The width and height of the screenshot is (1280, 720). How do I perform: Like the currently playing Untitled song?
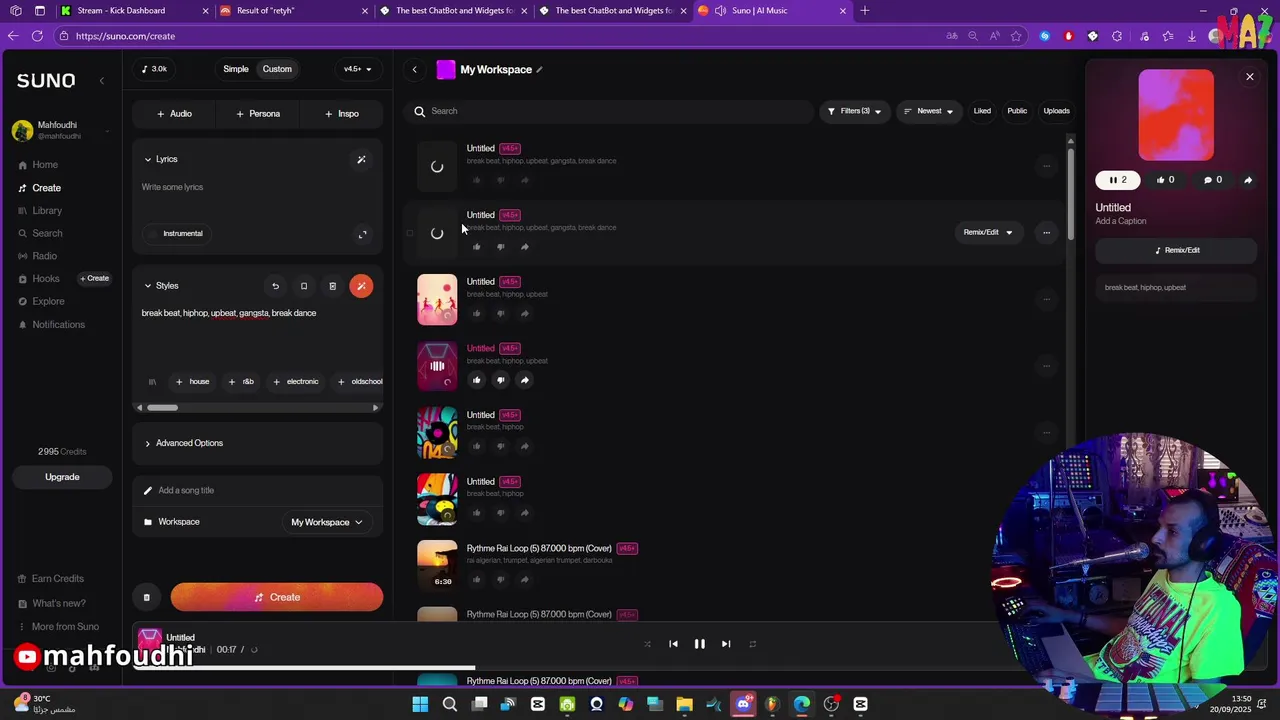[x=476, y=380]
